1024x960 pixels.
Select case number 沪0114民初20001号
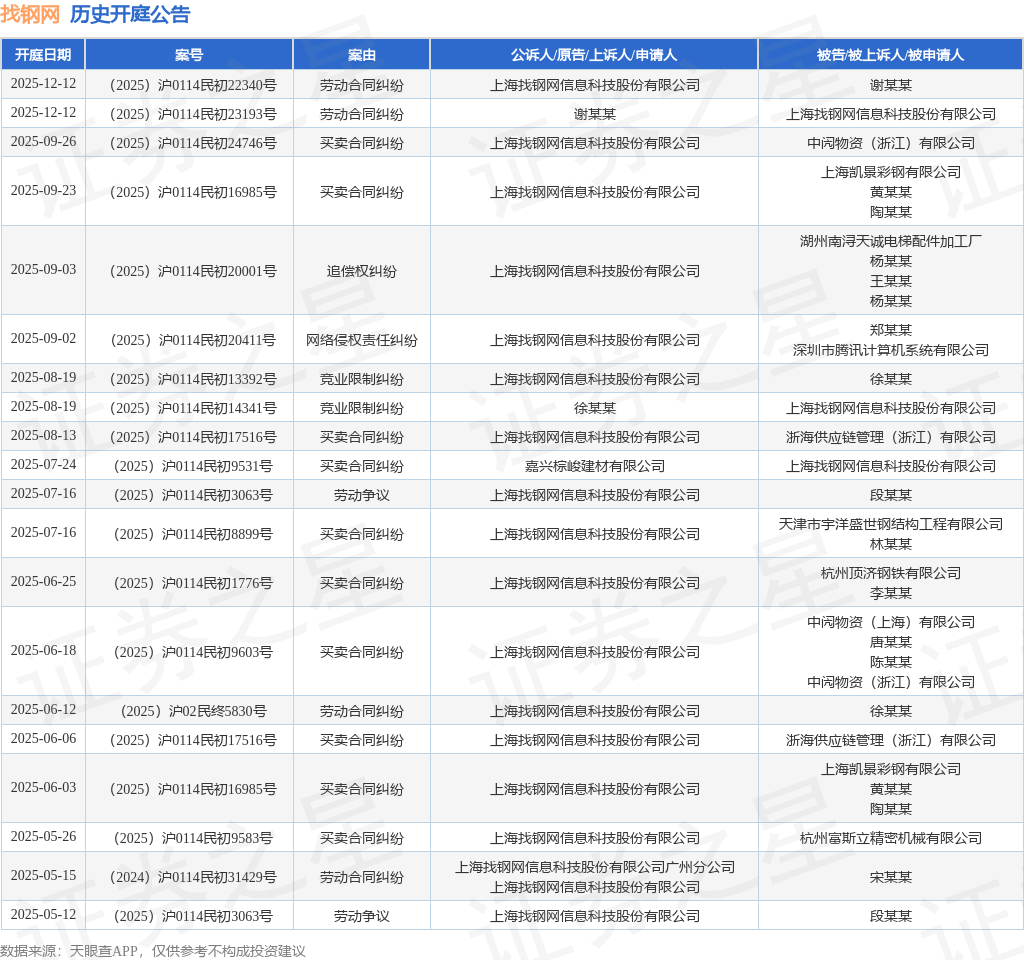pos(193,271)
